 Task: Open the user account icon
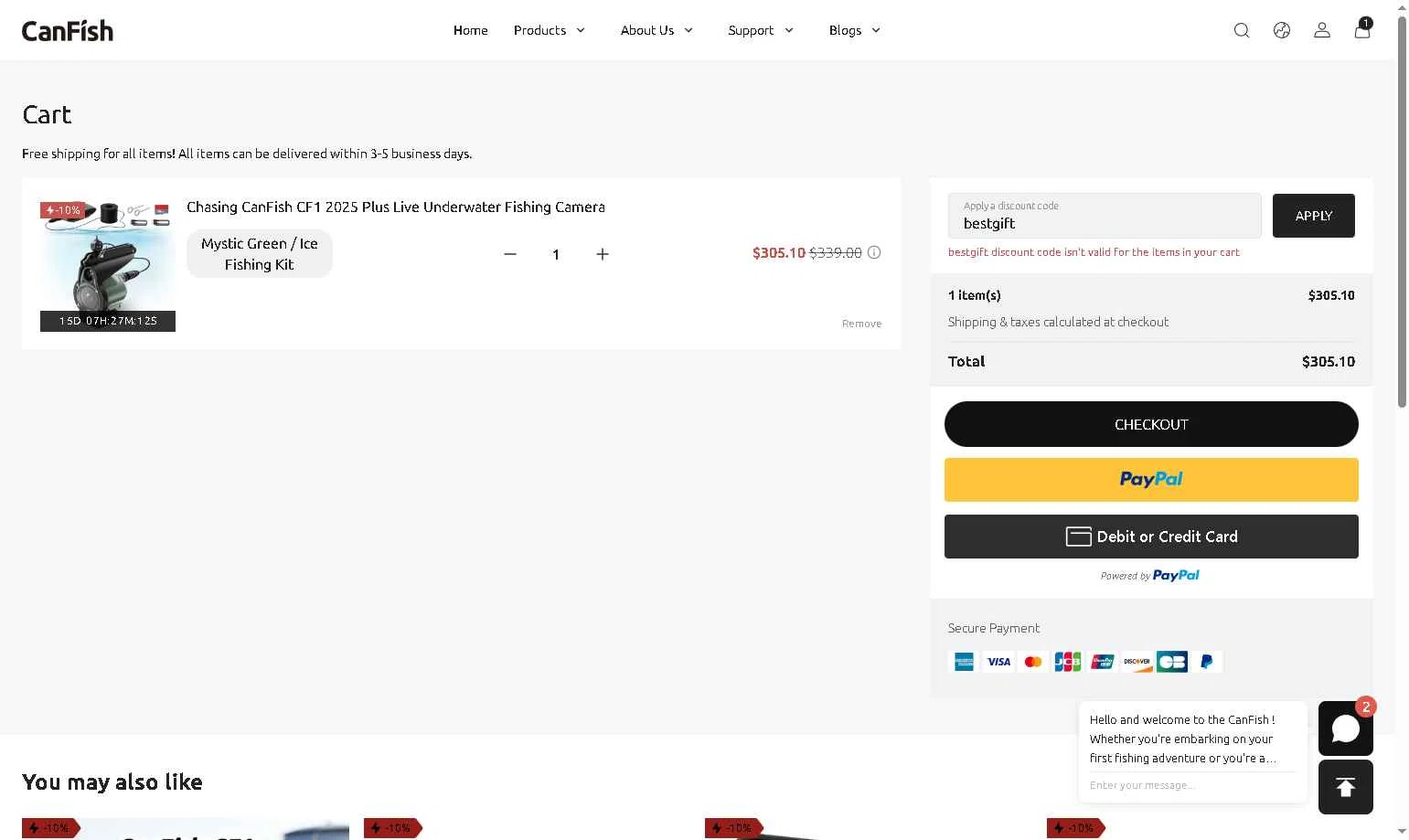pyautogui.click(x=1322, y=30)
